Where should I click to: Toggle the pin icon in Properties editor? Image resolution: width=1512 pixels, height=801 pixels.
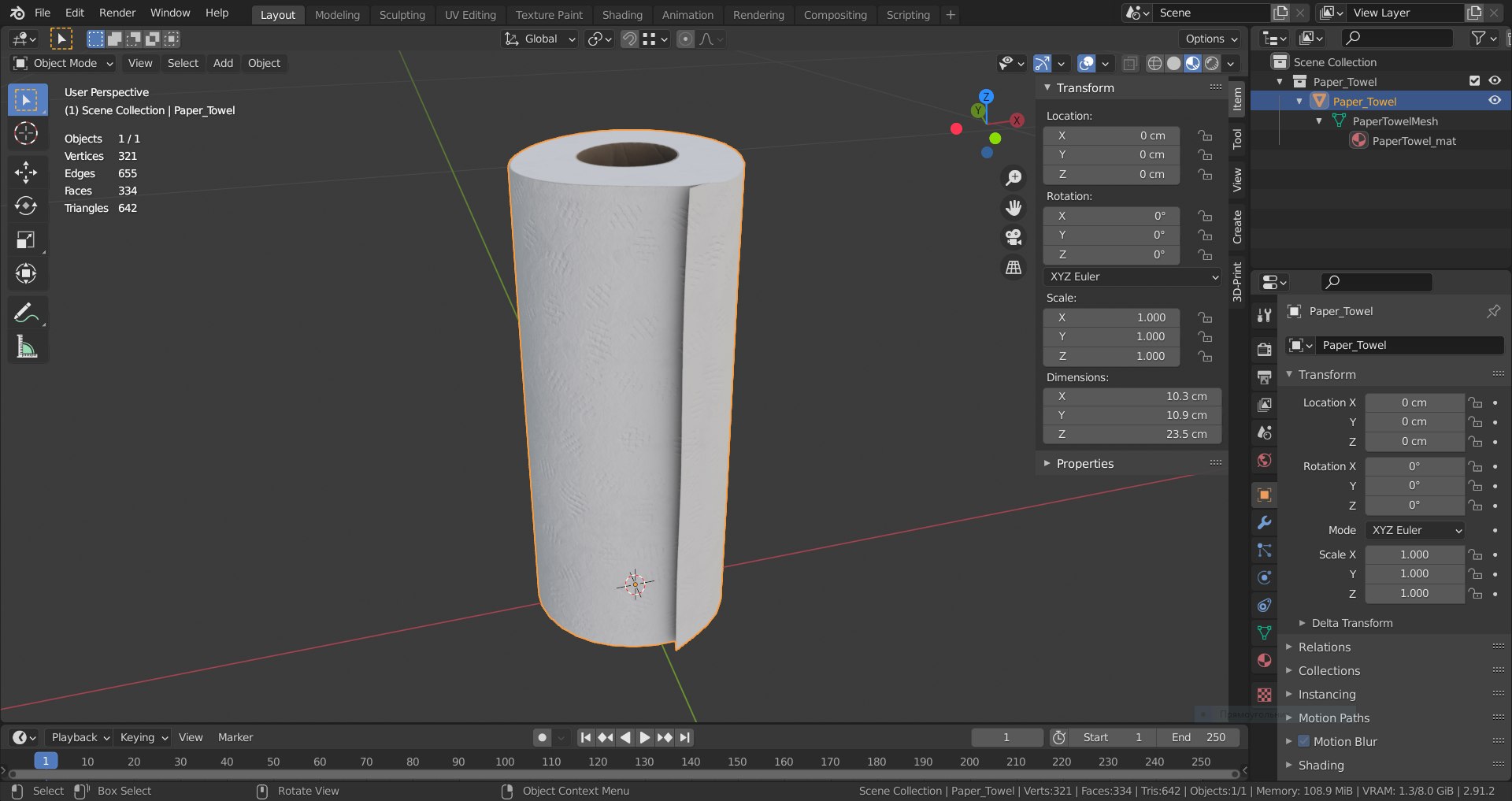coord(1493,311)
